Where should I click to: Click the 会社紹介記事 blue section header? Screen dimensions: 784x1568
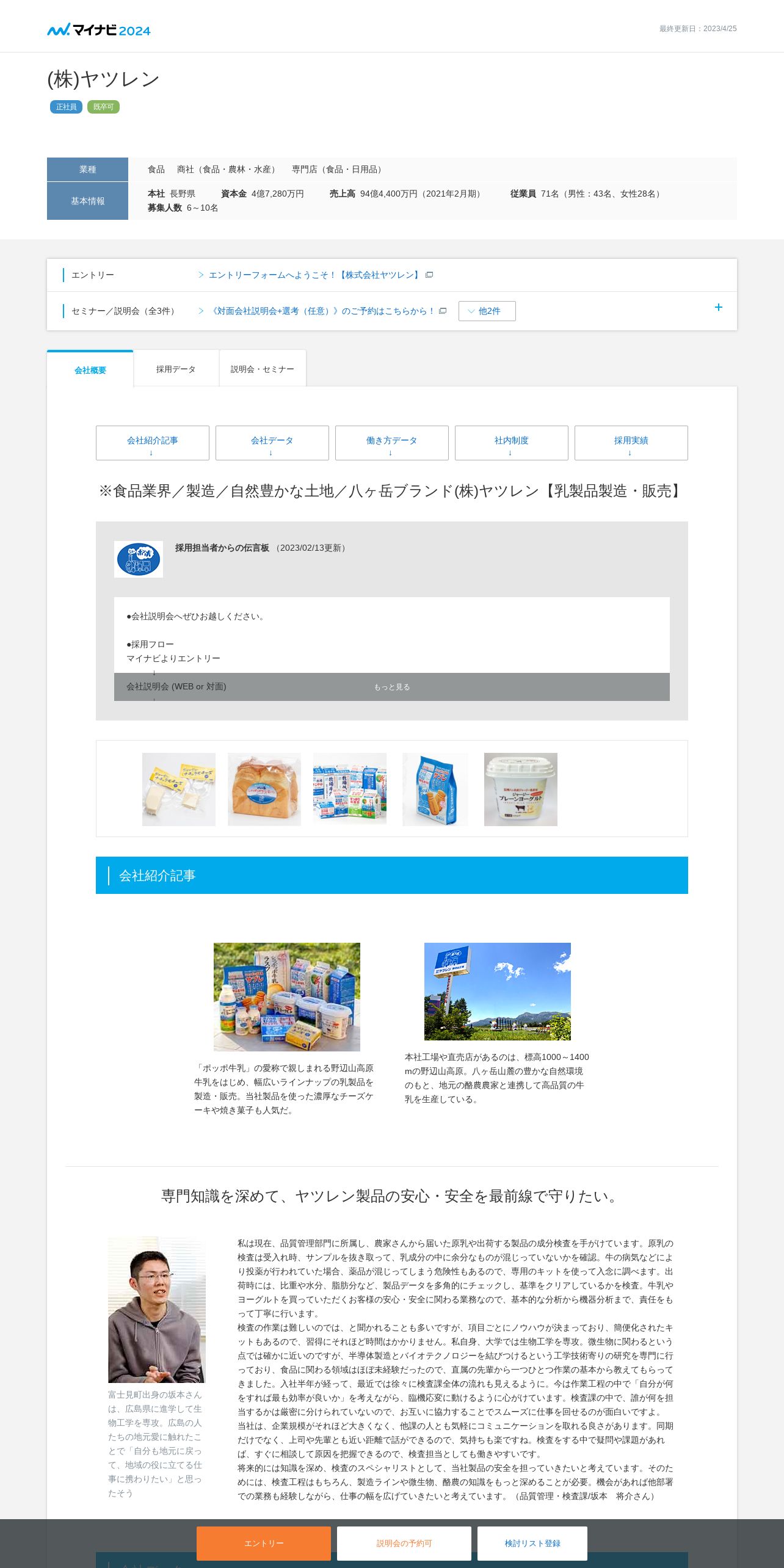pyautogui.click(x=392, y=875)
